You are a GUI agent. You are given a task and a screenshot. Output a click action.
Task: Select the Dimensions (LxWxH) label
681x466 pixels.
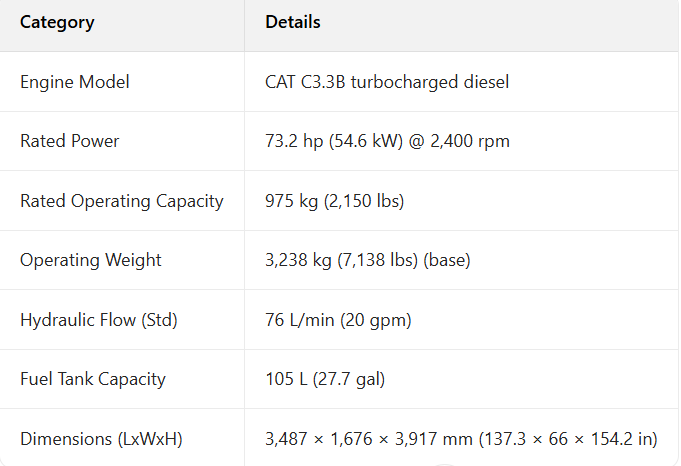[101, 439]
